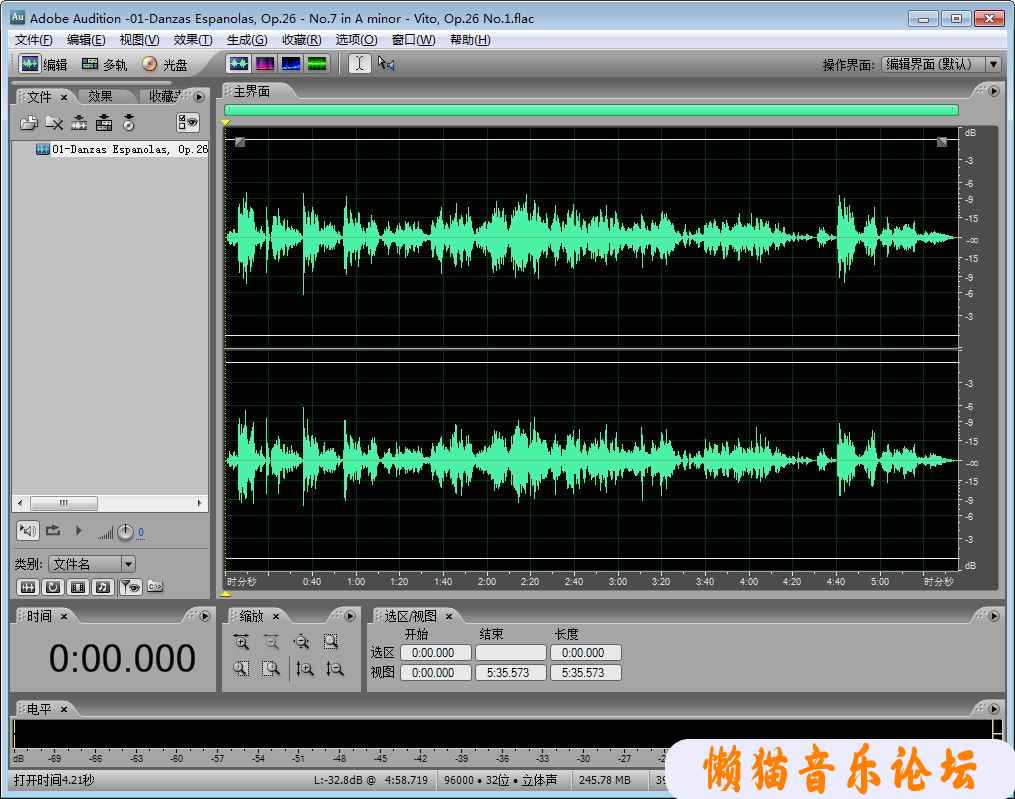Click the files list horizontal scrollbar thumb

(63, 503)
